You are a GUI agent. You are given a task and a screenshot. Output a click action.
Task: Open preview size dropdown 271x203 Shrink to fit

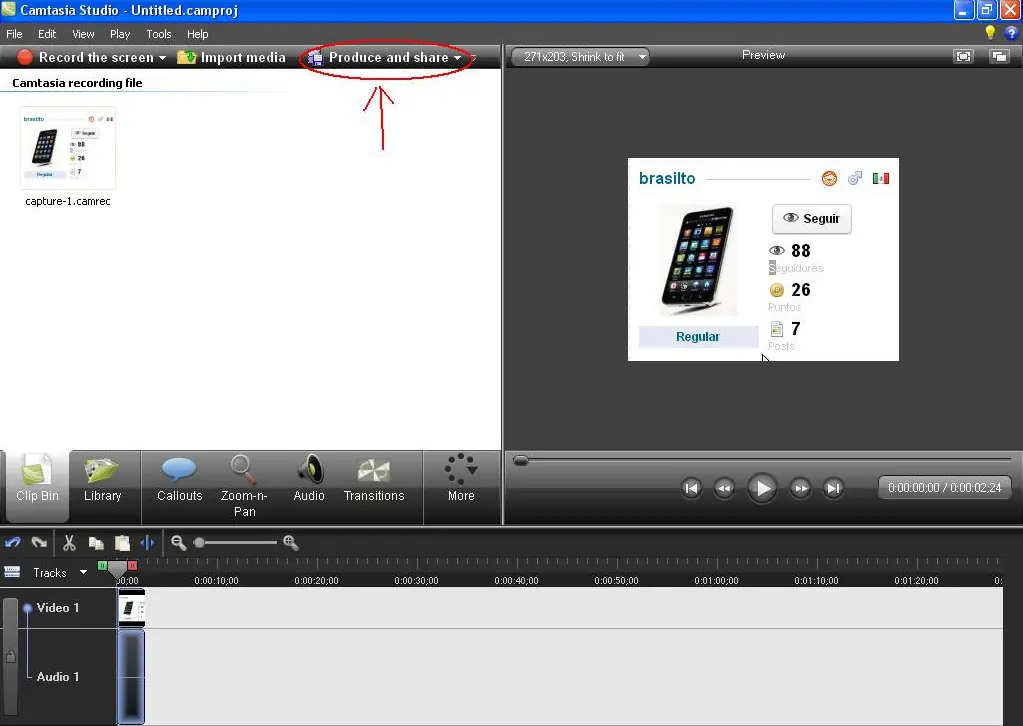point(579,57)
